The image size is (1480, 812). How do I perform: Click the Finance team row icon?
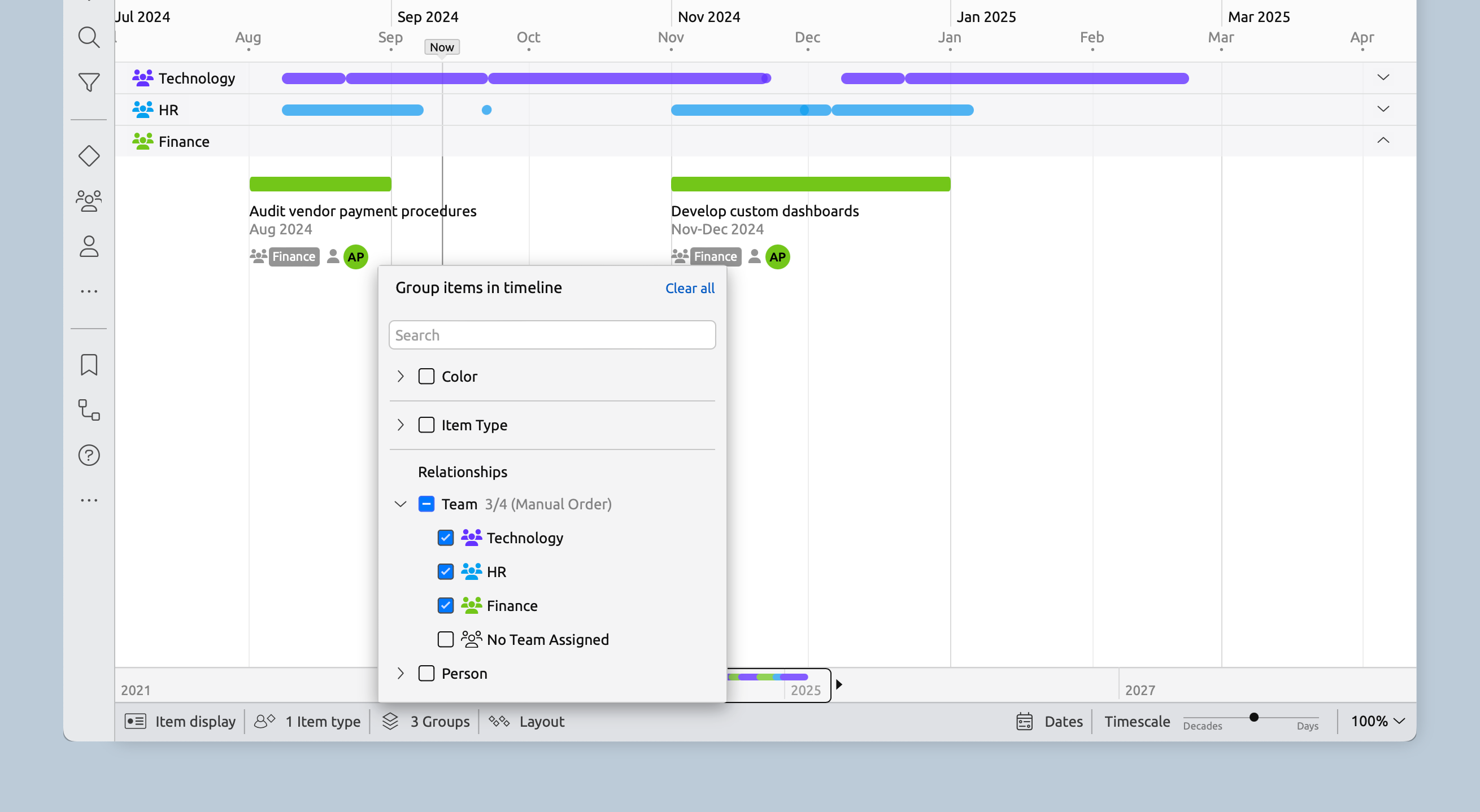[x=142, y=141]
